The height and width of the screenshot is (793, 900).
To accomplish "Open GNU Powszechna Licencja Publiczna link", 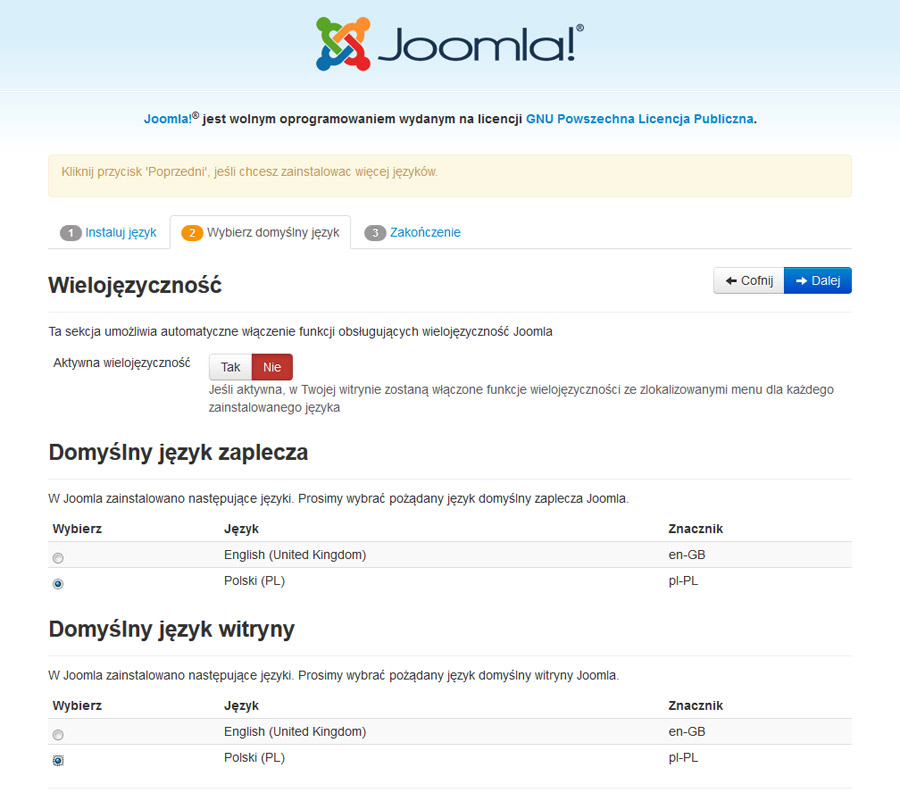I will (x=639, y=119).
